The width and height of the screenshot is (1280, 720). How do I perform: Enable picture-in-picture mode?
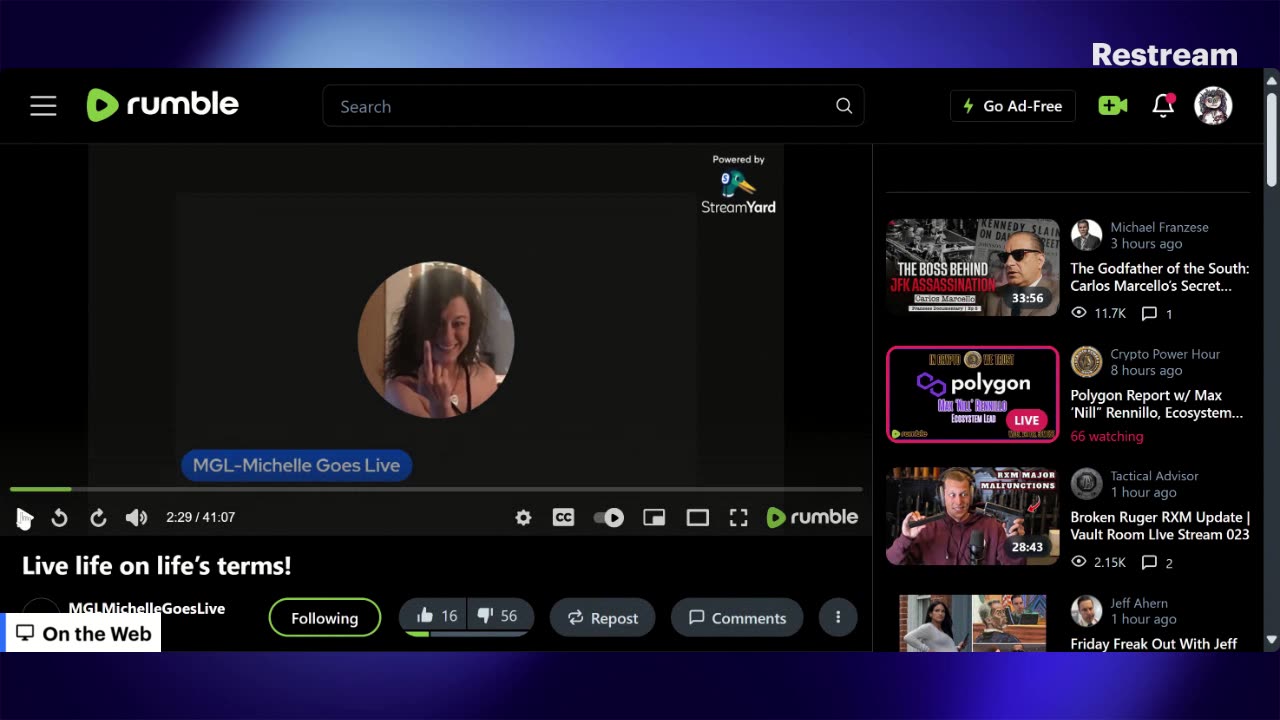point(654,517)
